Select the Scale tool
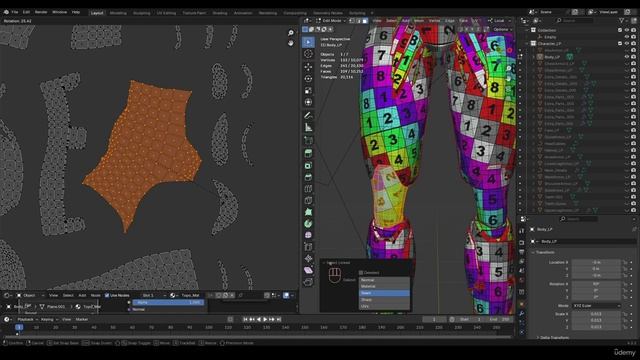This screenshot has width=640, height=360. 309,90
